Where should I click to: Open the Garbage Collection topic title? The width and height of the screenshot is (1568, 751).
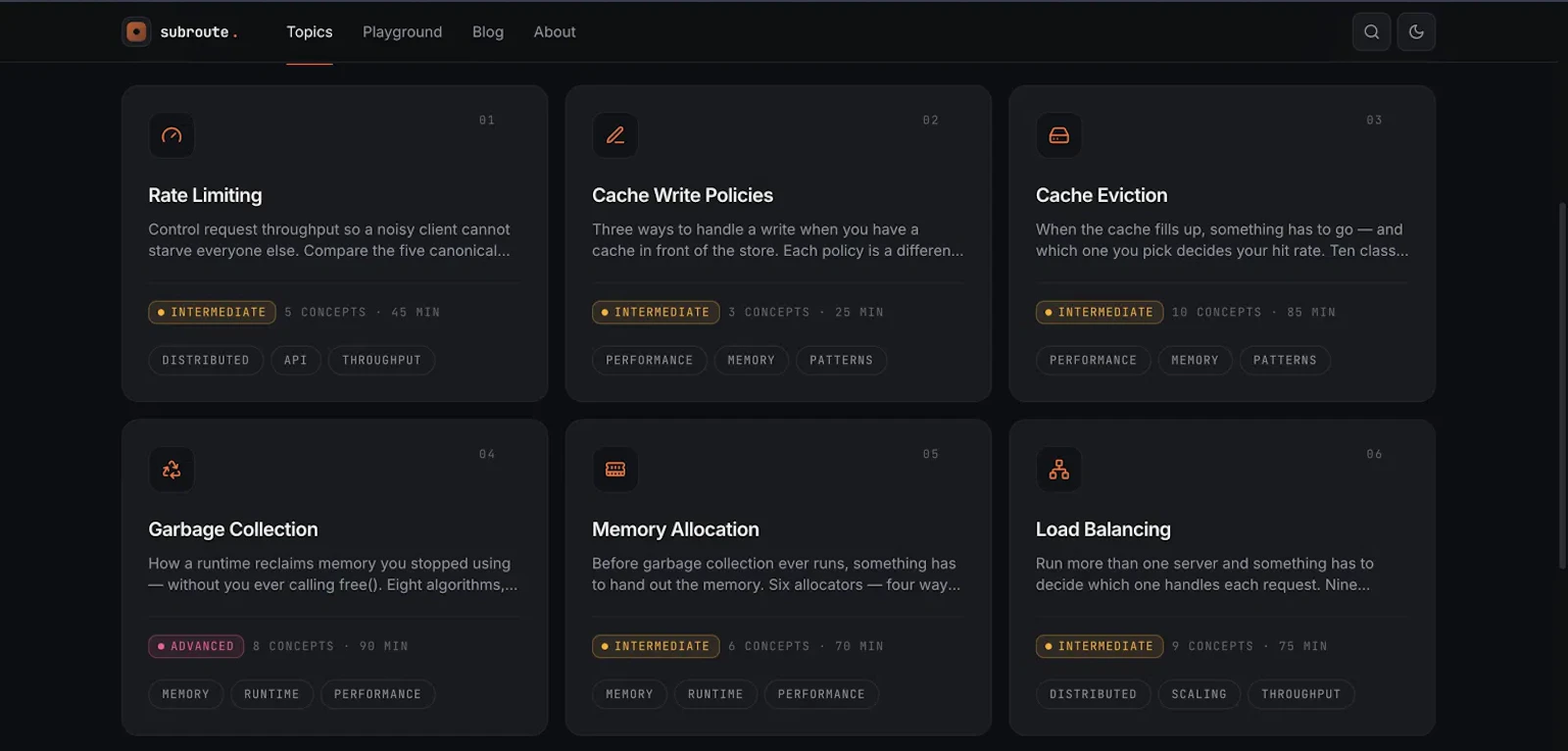[x=233, y=529]
